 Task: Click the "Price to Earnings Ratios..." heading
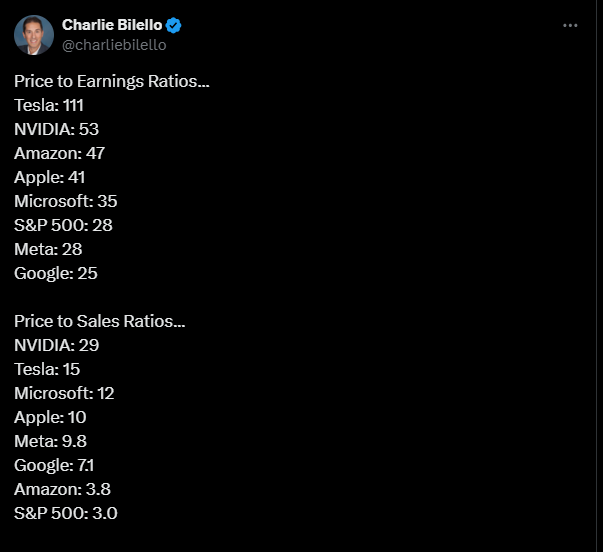point(112,81)
